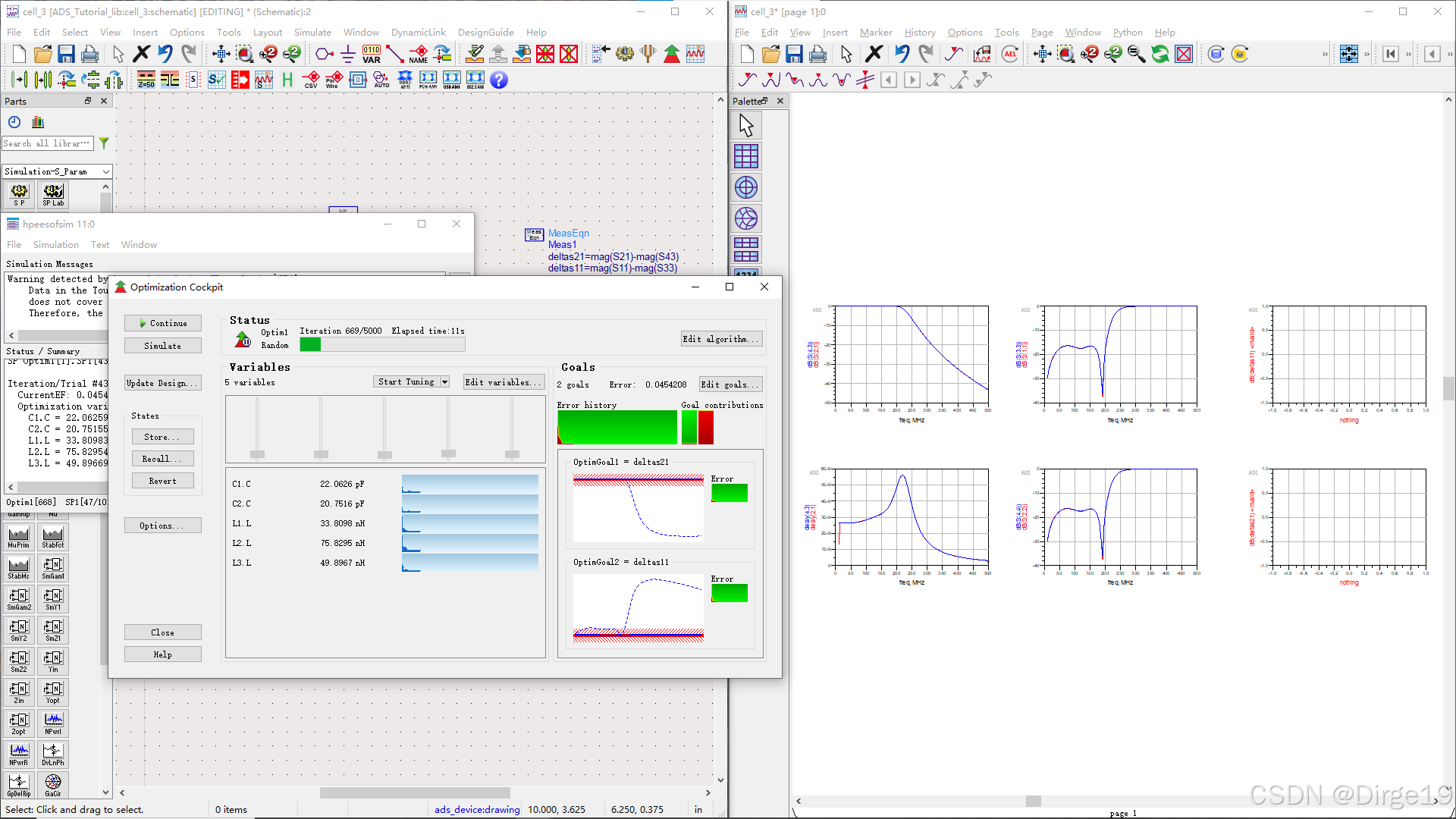Open the Simulation menu in hpeesofsim window
This screenshot has width=1456, height=819.
(56, 245)
